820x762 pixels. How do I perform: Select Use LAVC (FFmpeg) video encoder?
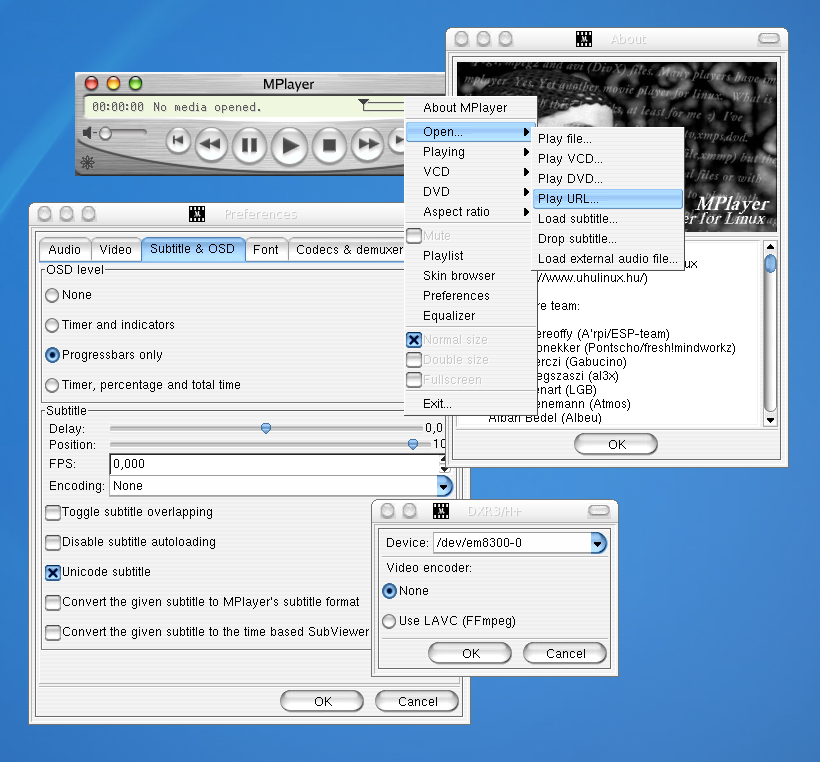pos(389,621)
